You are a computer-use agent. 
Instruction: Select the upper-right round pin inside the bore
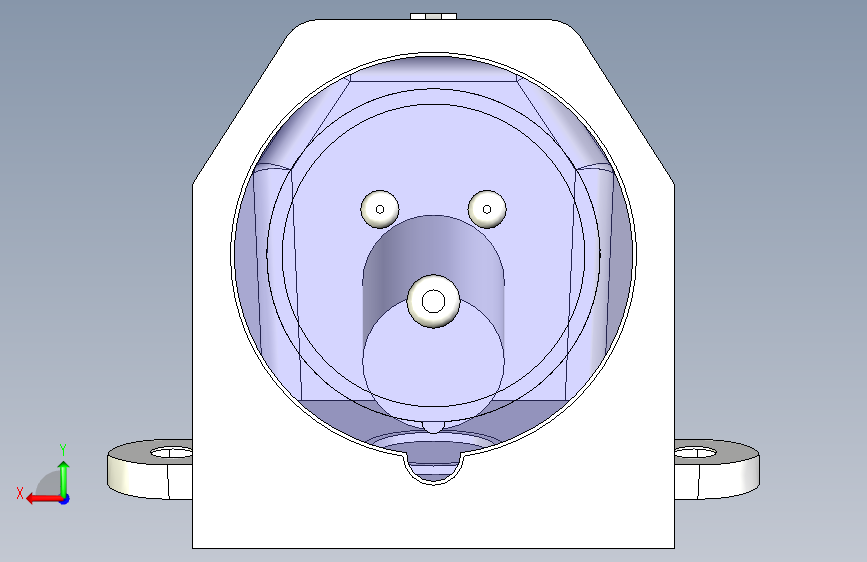point(487,209)
